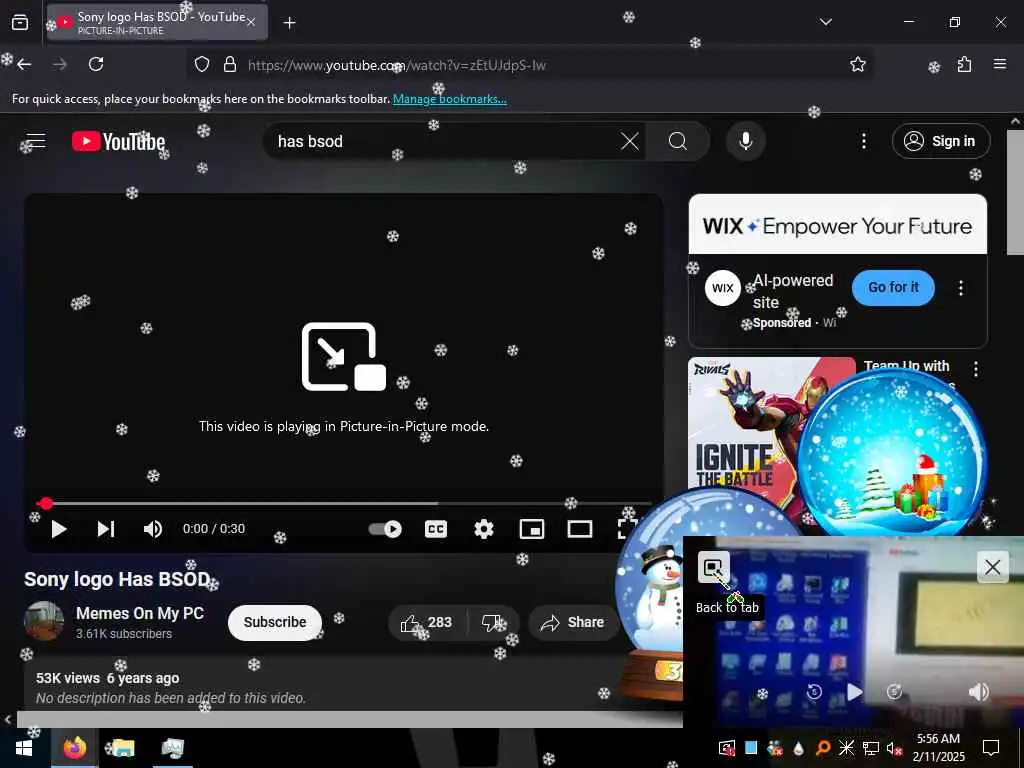Image resolution: width=1024 pixels, height=768 pixels.
Task: Open the Firefox extensions puzzle icon
Action: coord(964,64)
